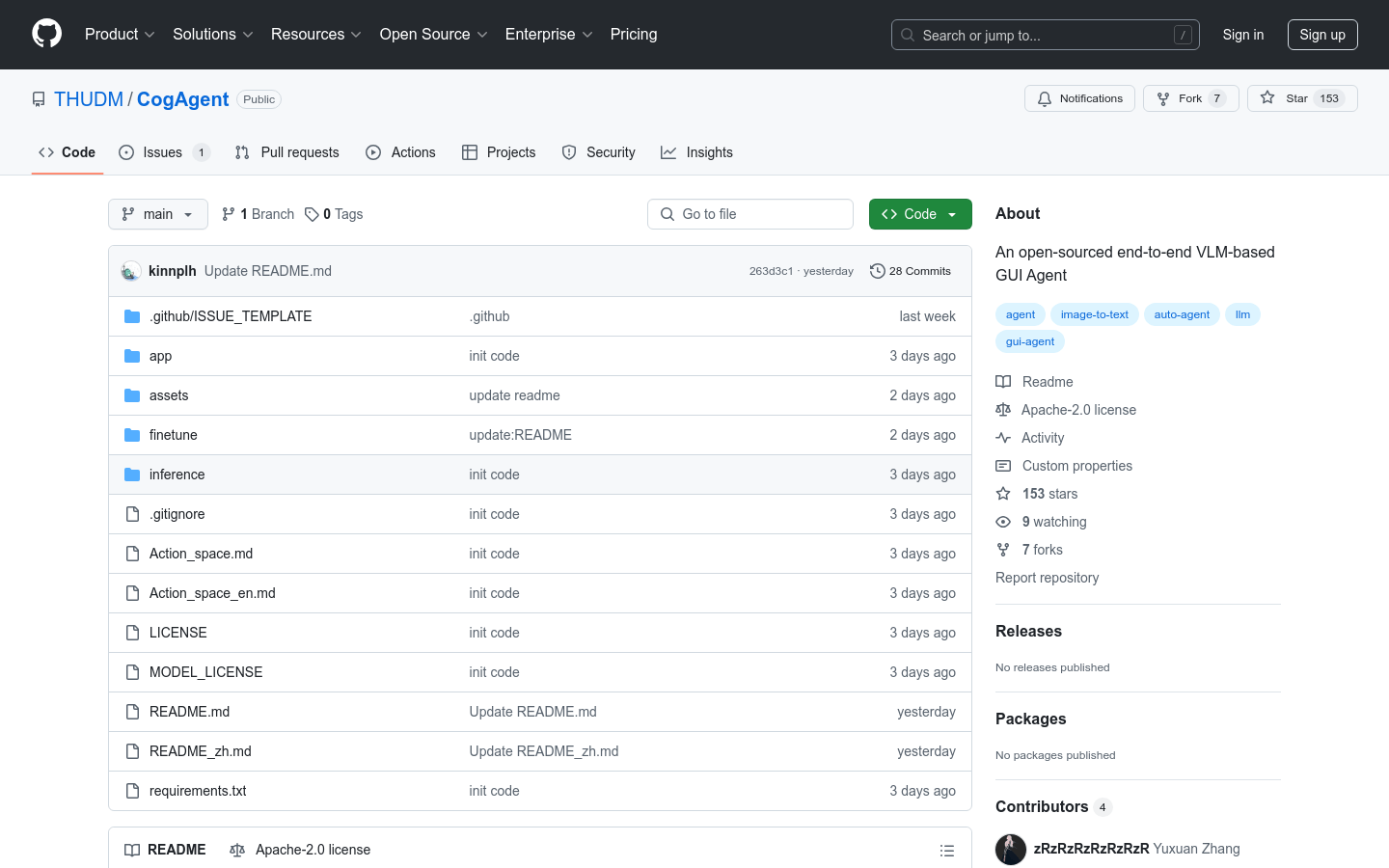Click the auto-agent topic tag
This screenshot has width=1389, height=868.
1182,314
